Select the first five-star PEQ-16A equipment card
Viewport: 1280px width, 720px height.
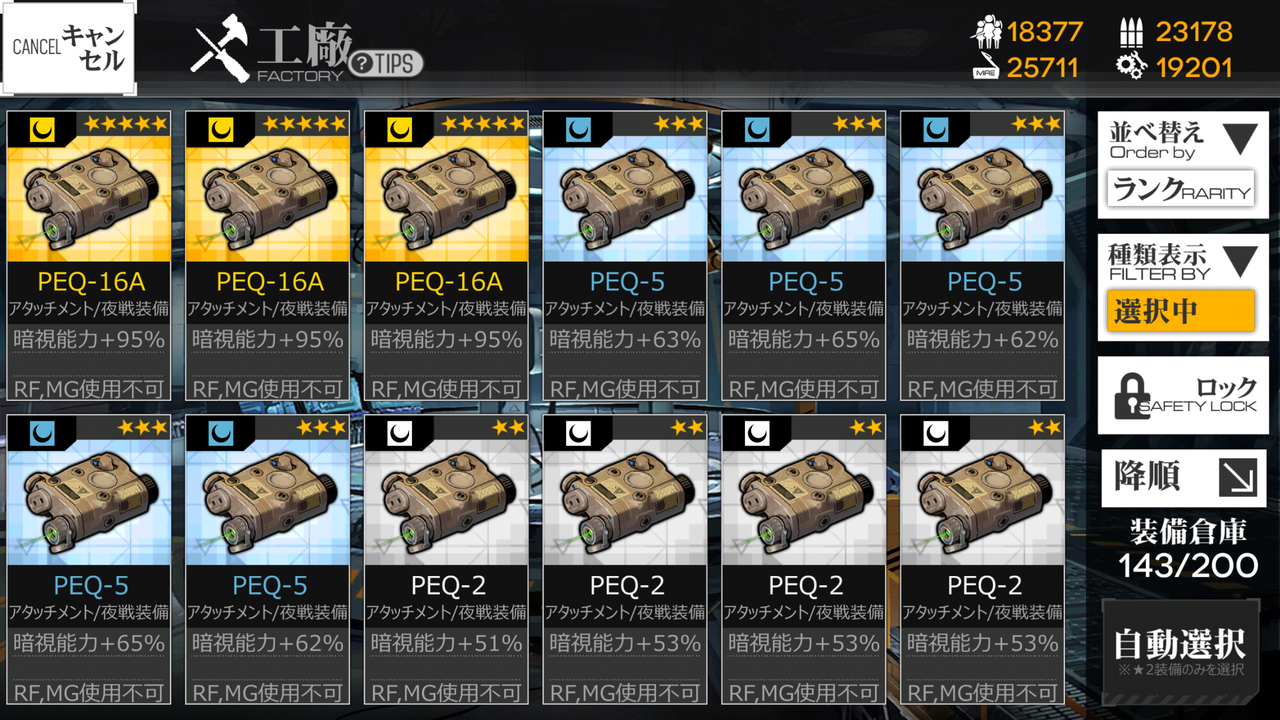point(88,255)
